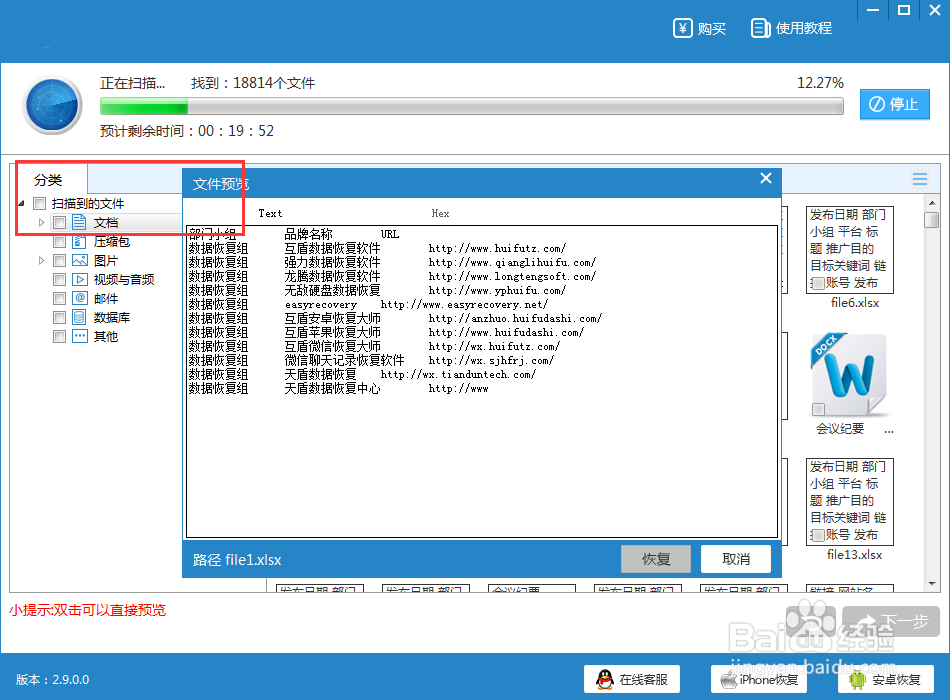Check the 其他 checkbox
This screenshot has width=950, height=700.
point(59,336)
